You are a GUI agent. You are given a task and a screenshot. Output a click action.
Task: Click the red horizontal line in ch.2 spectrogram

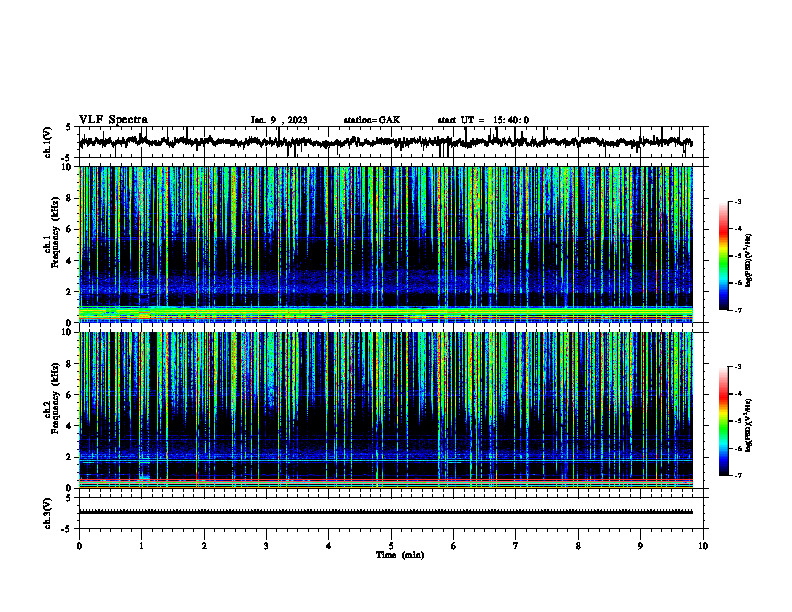385,479
